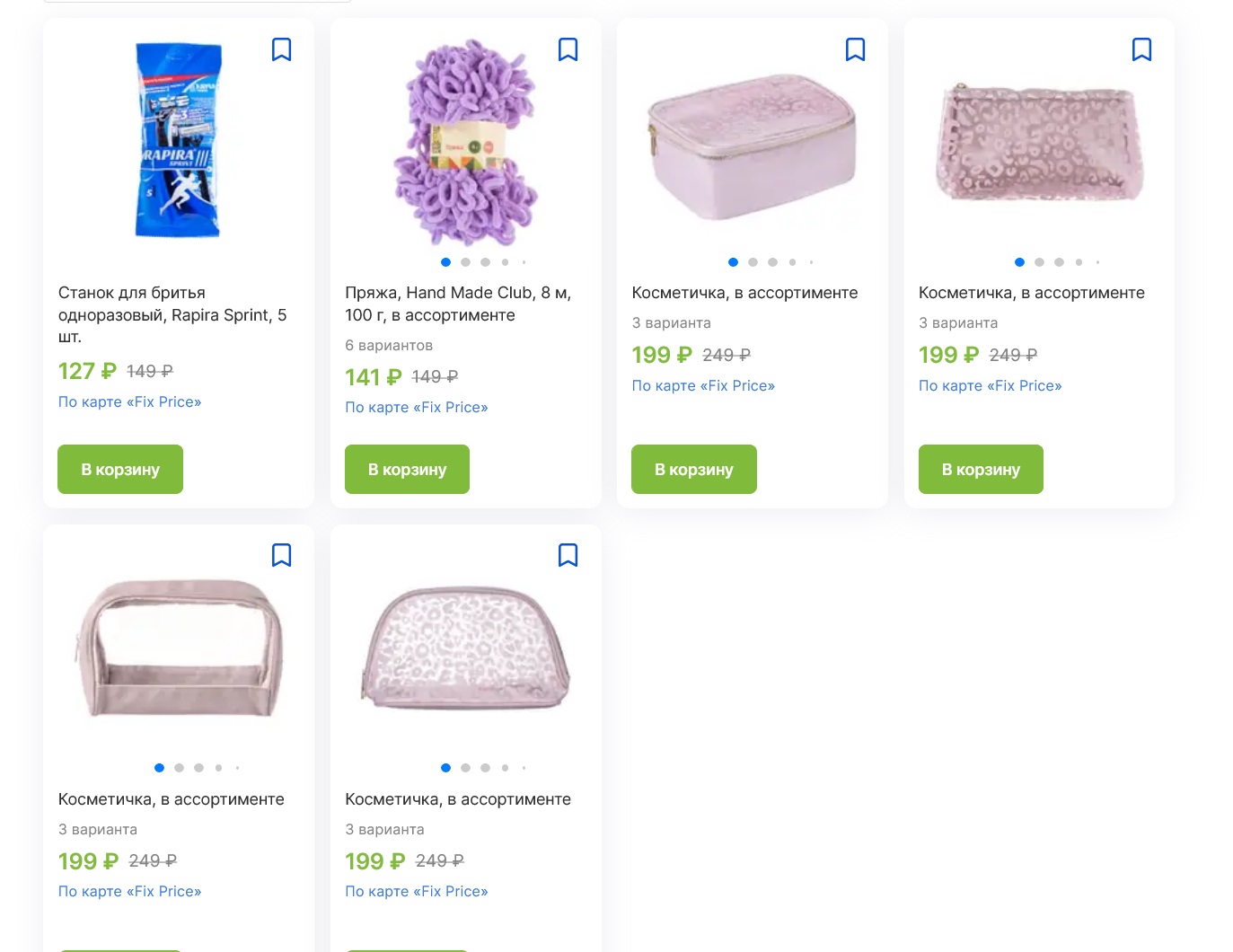Image resolution: width=1233 pixels, height=952 pixels.
Task: Bookmark the transparent-window cosmetic bag
Action: (x=281, y=555)
